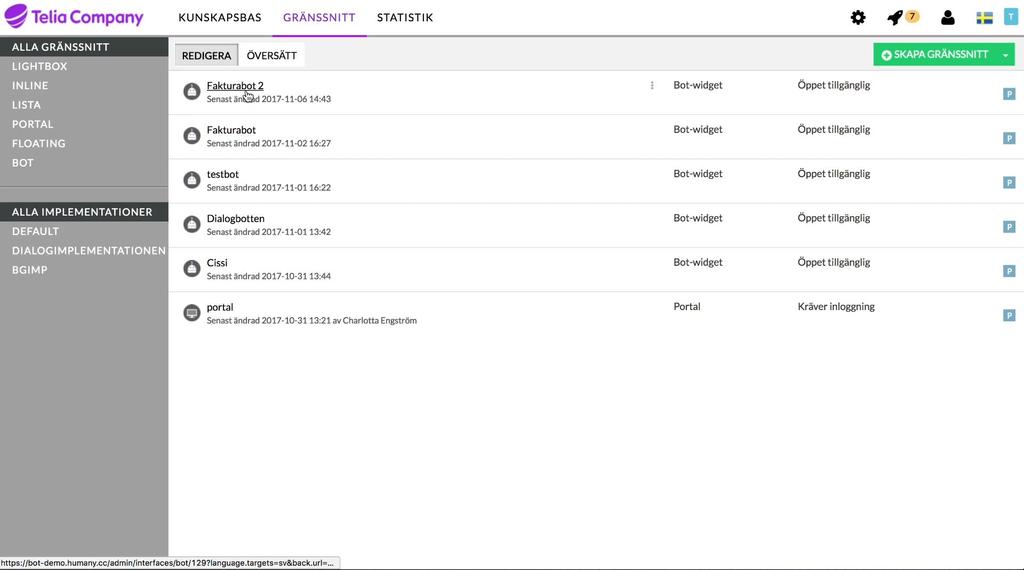Viewport: 1024px width, 570px height.
Task: Go to the Statistik menu
Action: click(x=405, y=18)
